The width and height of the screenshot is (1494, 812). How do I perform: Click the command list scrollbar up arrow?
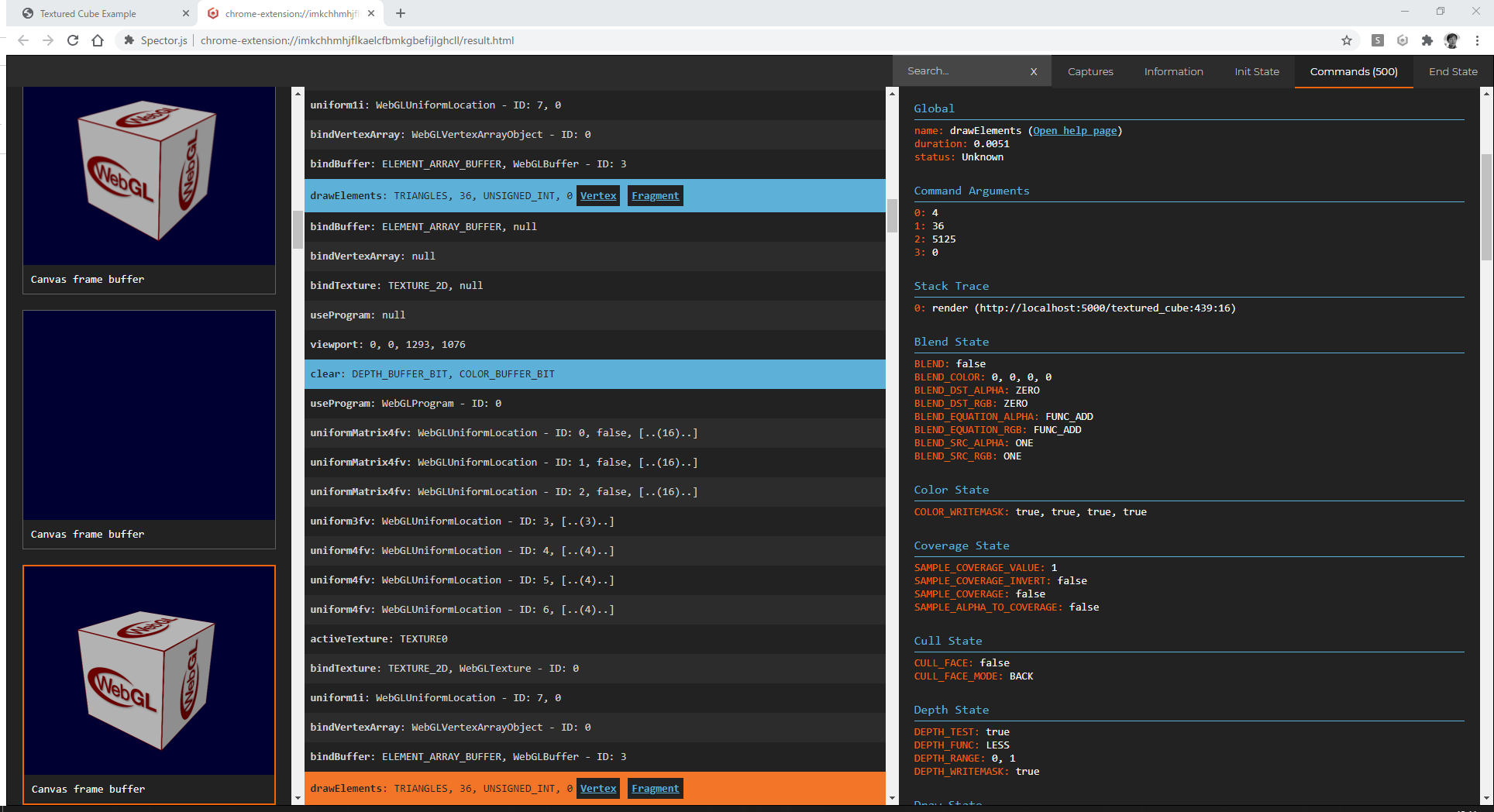(892, 94)
